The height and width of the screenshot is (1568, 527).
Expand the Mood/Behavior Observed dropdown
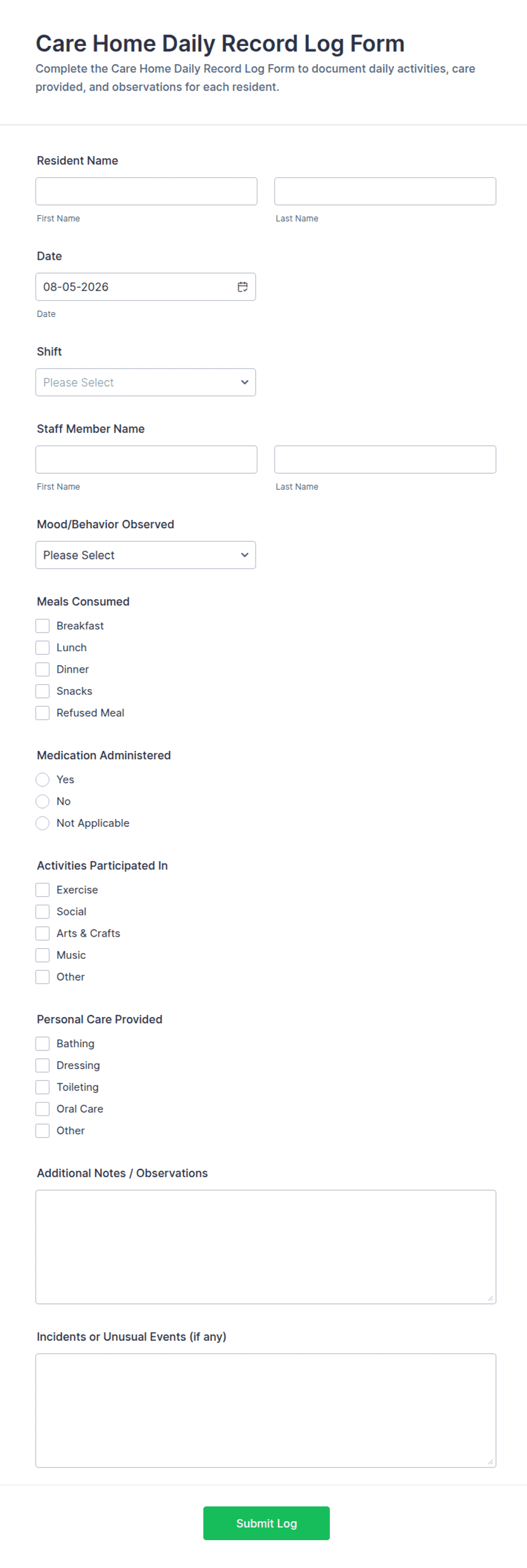(146, 555)
